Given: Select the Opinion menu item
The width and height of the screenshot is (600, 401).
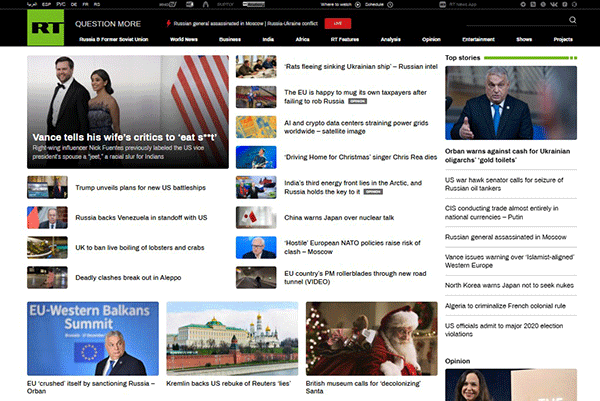Looking at the screenshot, I should click(431, 39).
